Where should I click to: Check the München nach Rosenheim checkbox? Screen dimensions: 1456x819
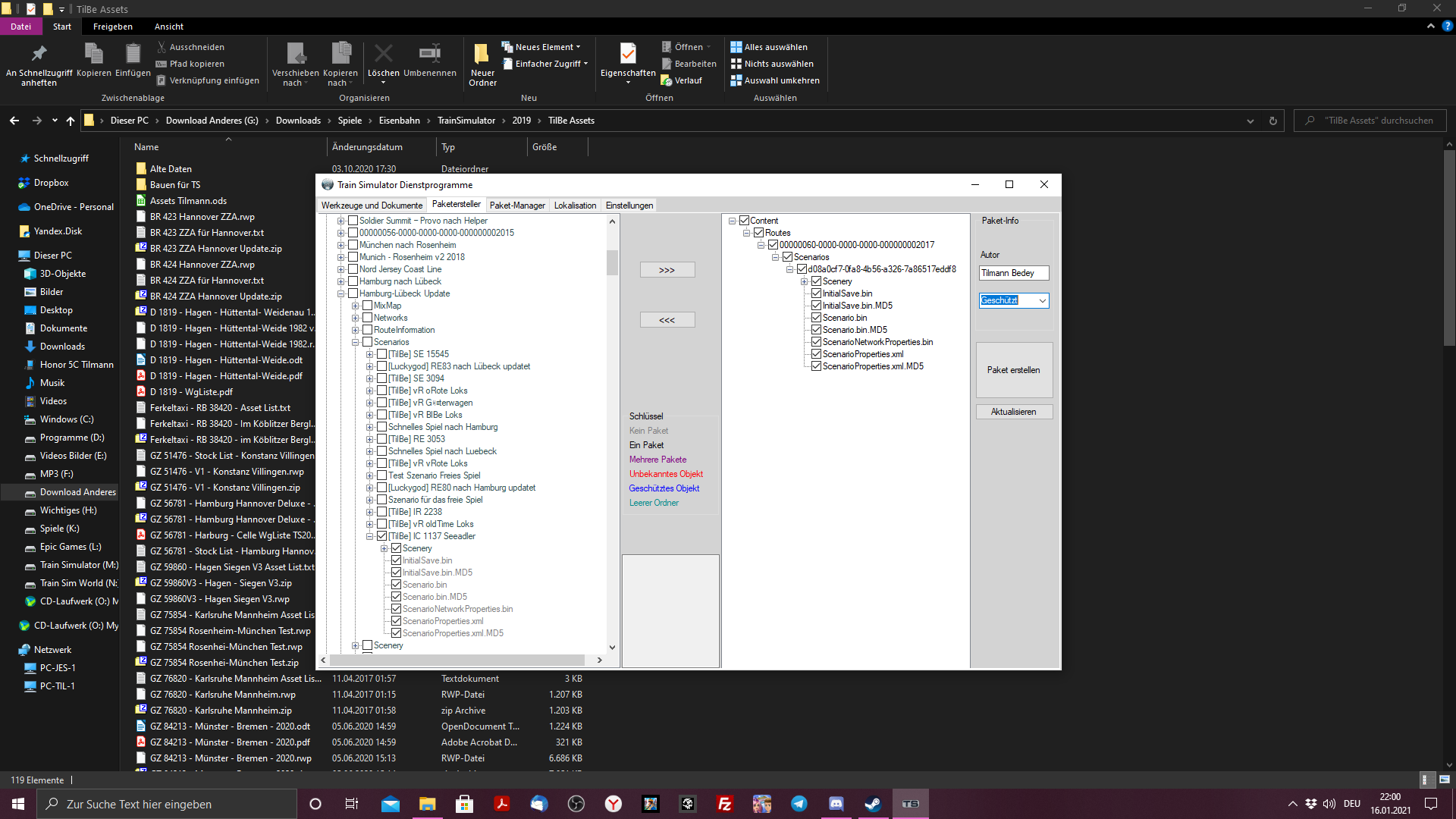coord(353,245)
